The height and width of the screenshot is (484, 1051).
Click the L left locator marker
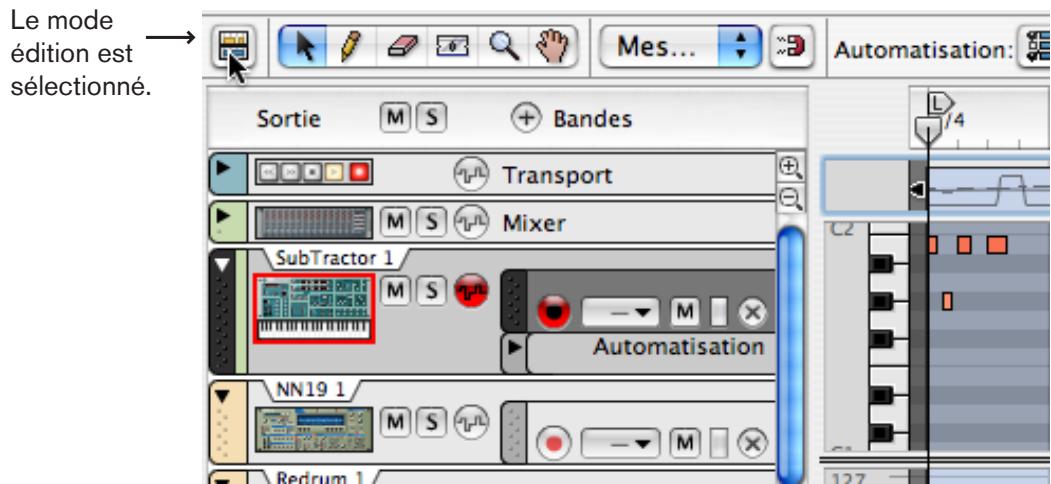pyautogui.click(x=940, y=102)
